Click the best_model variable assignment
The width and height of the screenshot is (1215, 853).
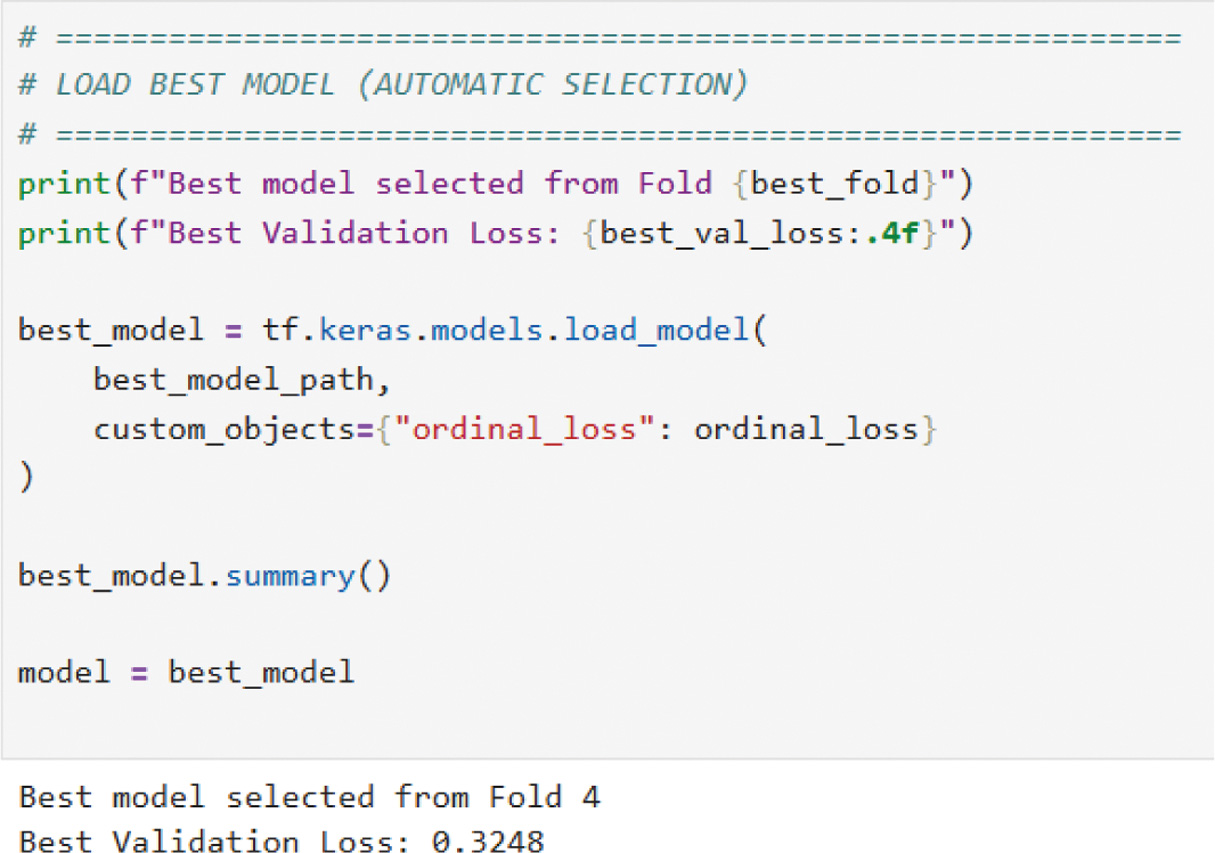click(x=110, y=329)
